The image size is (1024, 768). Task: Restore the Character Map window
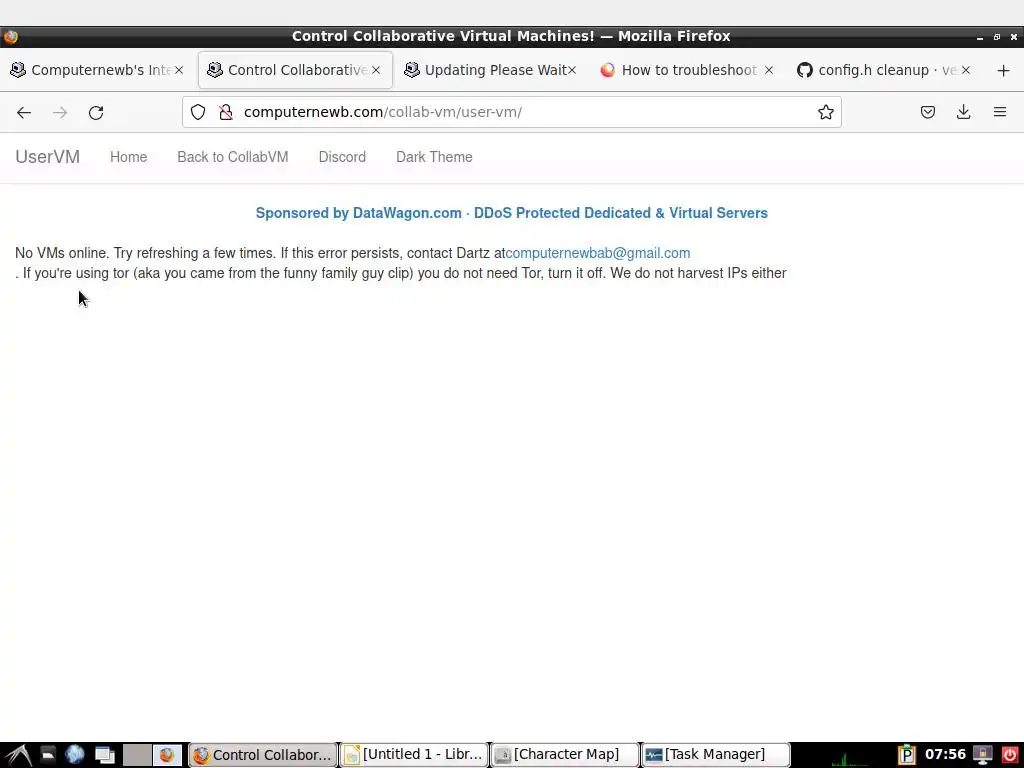(x=566, y=755)
